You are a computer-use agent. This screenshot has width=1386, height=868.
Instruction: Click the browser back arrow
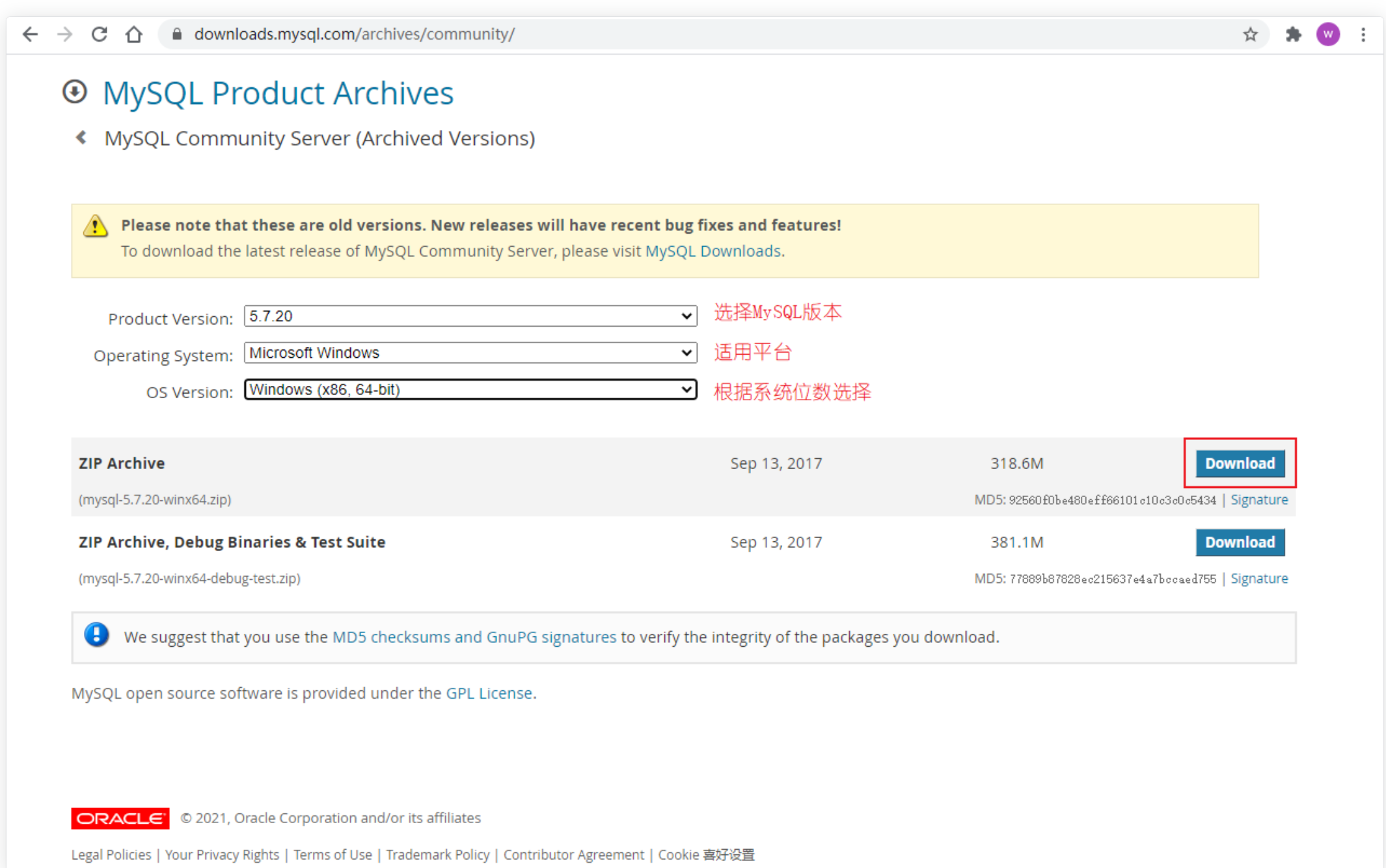click(x=30, y=34)
